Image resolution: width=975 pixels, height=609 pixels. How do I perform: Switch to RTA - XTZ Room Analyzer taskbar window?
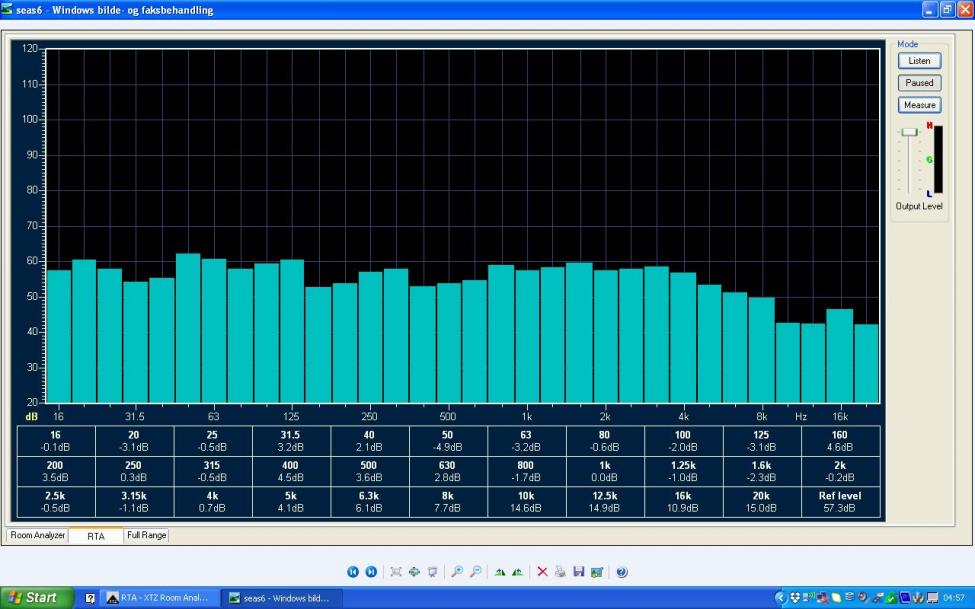(x=160, y=598)
